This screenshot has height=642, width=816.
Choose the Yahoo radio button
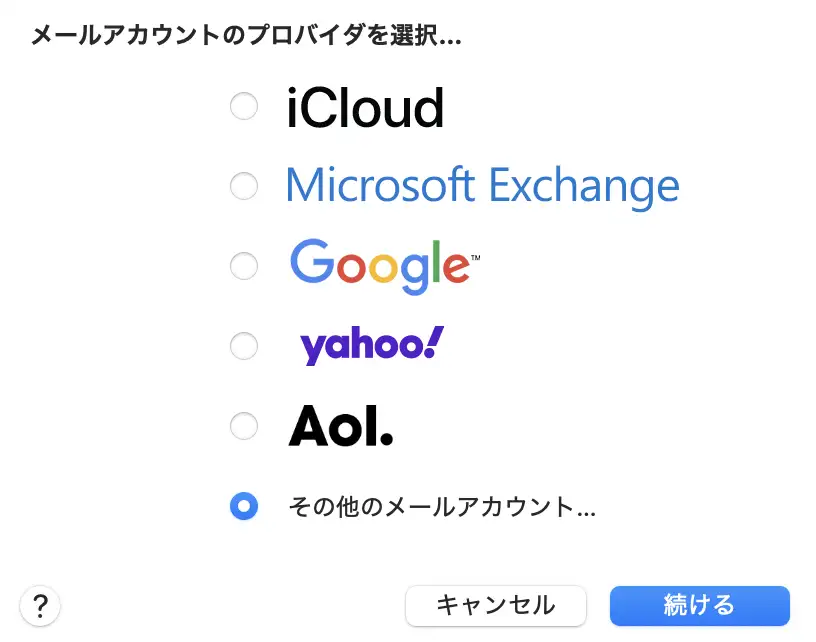click(244, 346)
